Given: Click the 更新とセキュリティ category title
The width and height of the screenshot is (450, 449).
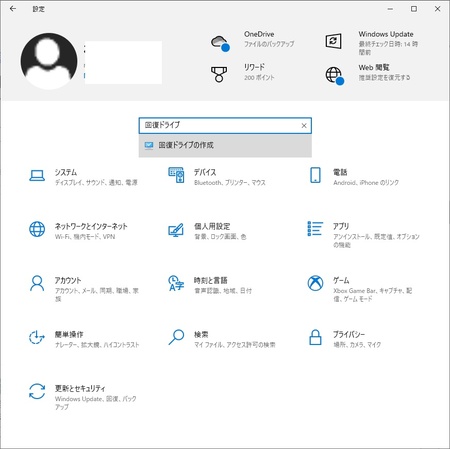Looking at the screenshot, I should coord(80,388).
